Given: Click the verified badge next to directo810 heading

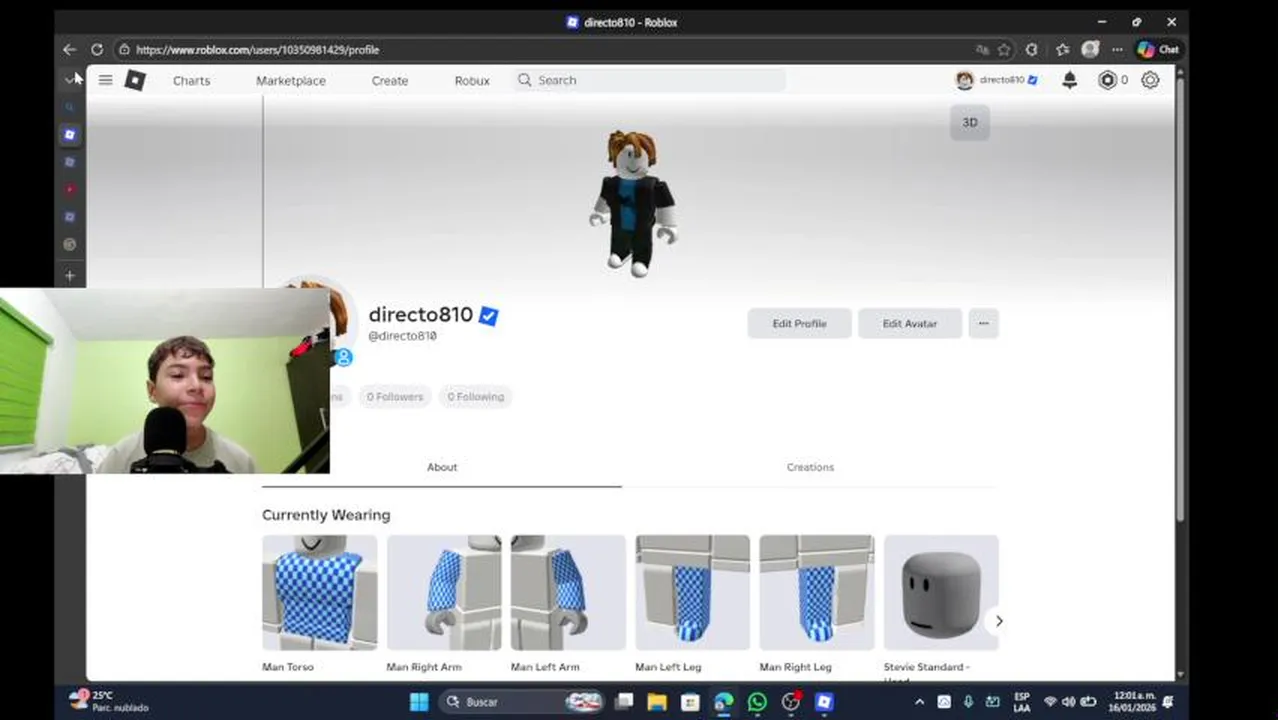Looking at the screenshot, I should 488,316.
